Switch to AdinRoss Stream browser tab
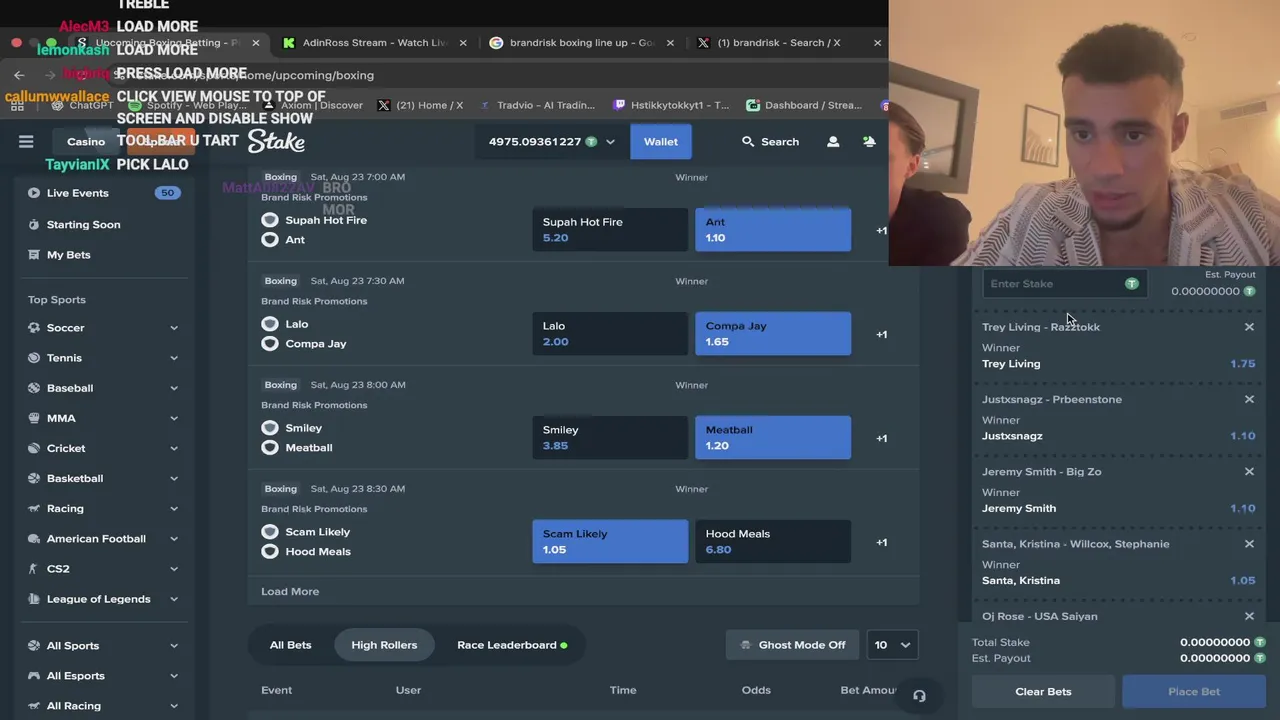 click(375, 43)
